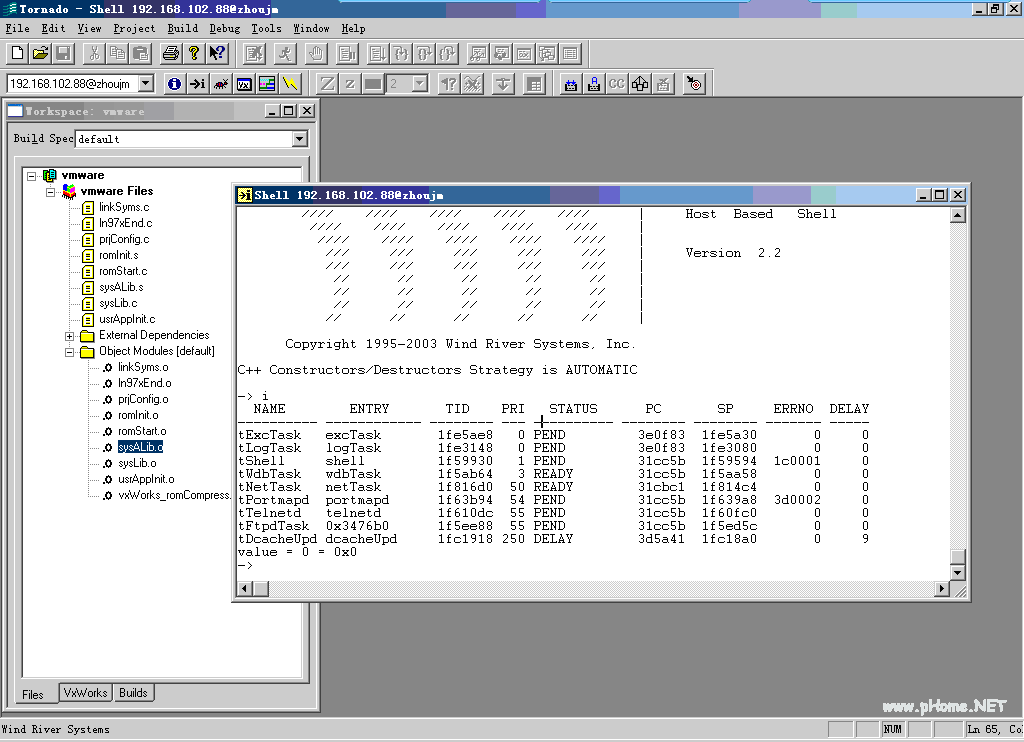Select linkSyms.c in the file tree
Viewport: 1024px width, 742px height.
[x=124, y=207]
